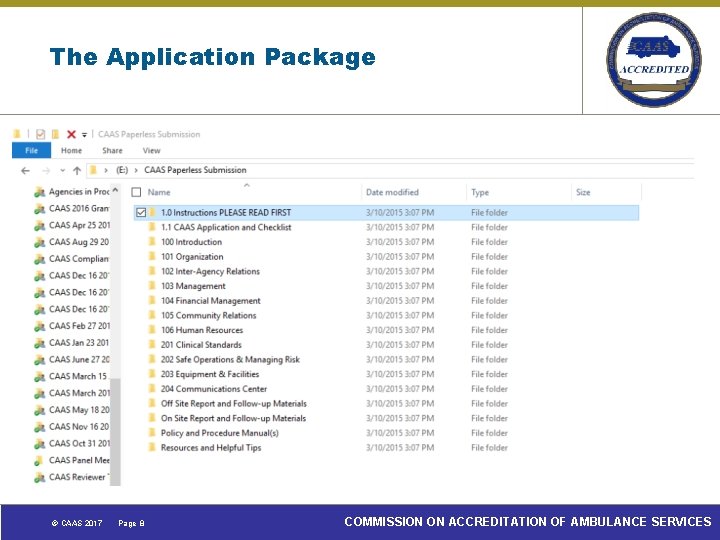
Task: Click folder icon of 106 Human Resources
Action: pos(152,330)
